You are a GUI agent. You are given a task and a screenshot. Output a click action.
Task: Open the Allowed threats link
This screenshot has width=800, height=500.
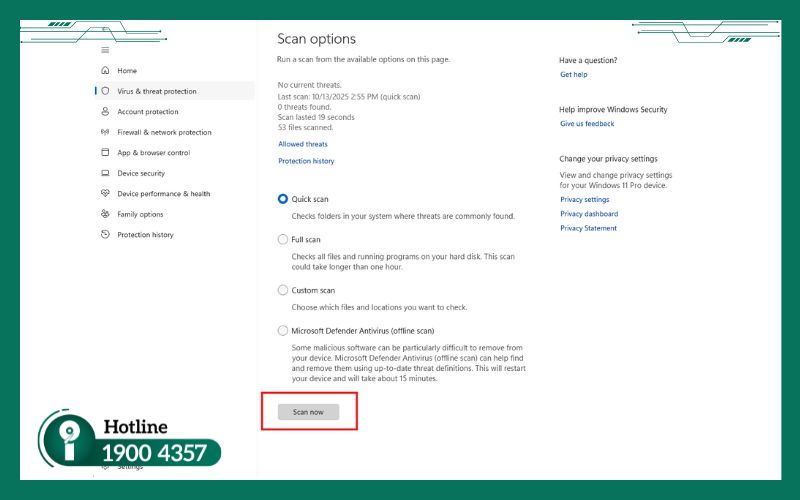(x=302, y=144)
